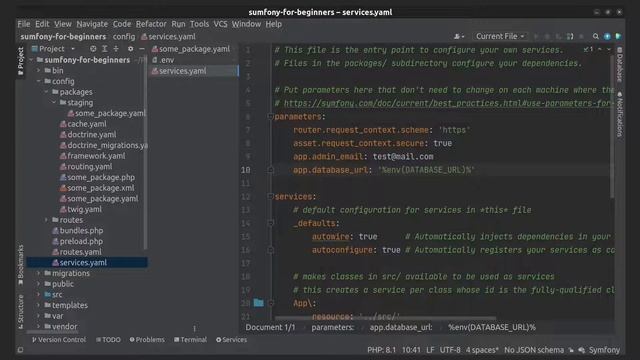This screenshot has width=640, height=360.
Task: Open the Bookmarks side tool window
Action: coord(20,264)
